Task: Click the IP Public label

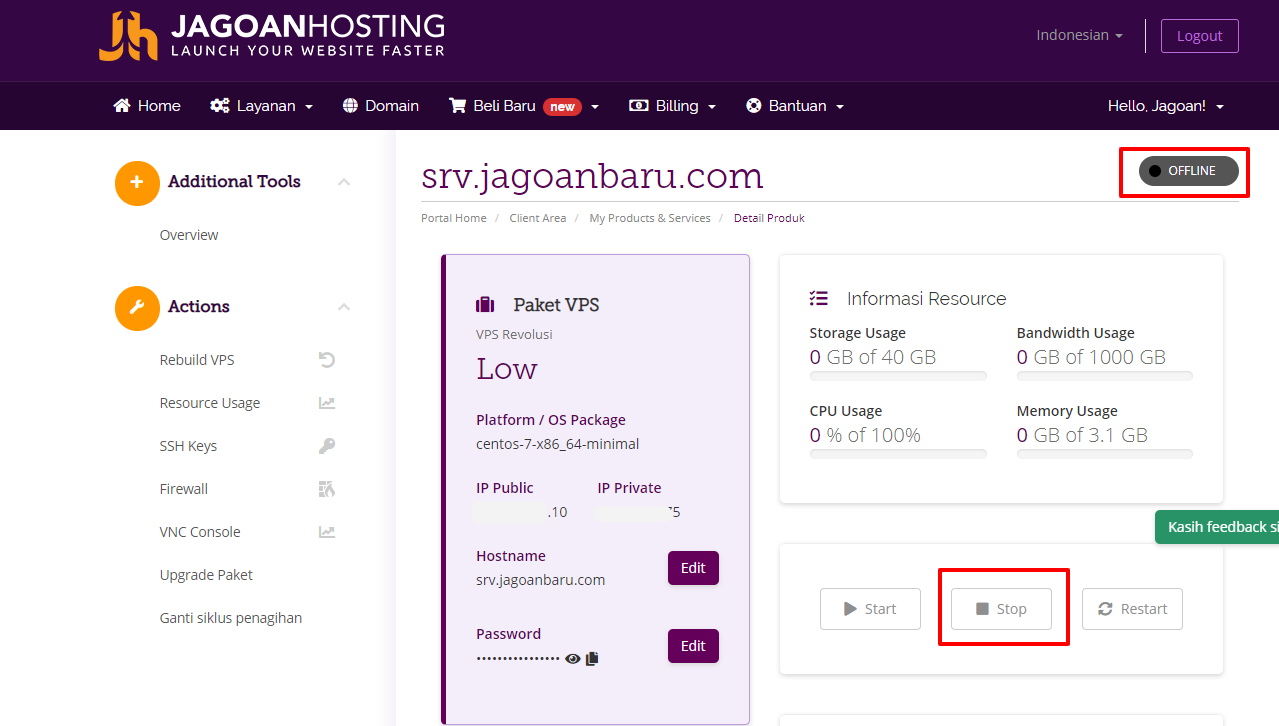Action: (x=505, y=488)
